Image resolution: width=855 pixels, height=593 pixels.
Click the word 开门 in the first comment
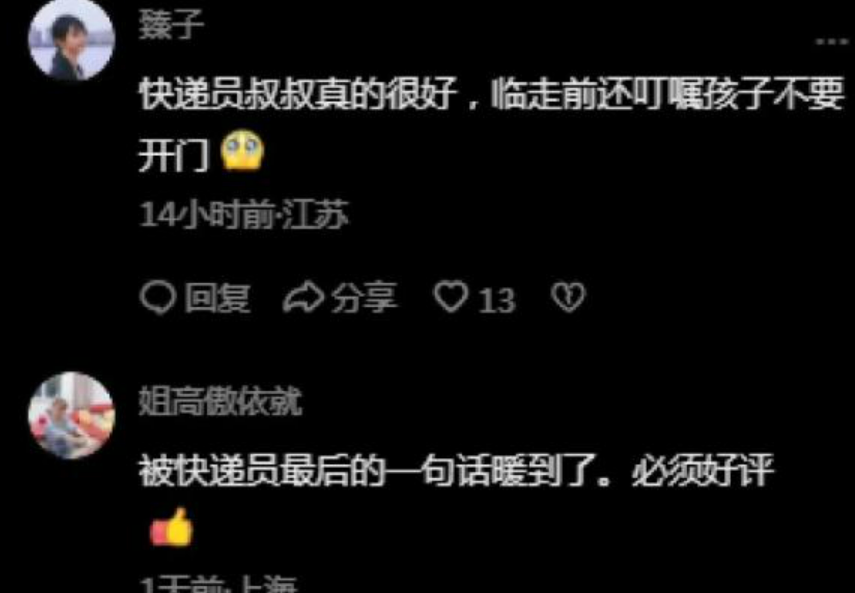pos(174,153)
